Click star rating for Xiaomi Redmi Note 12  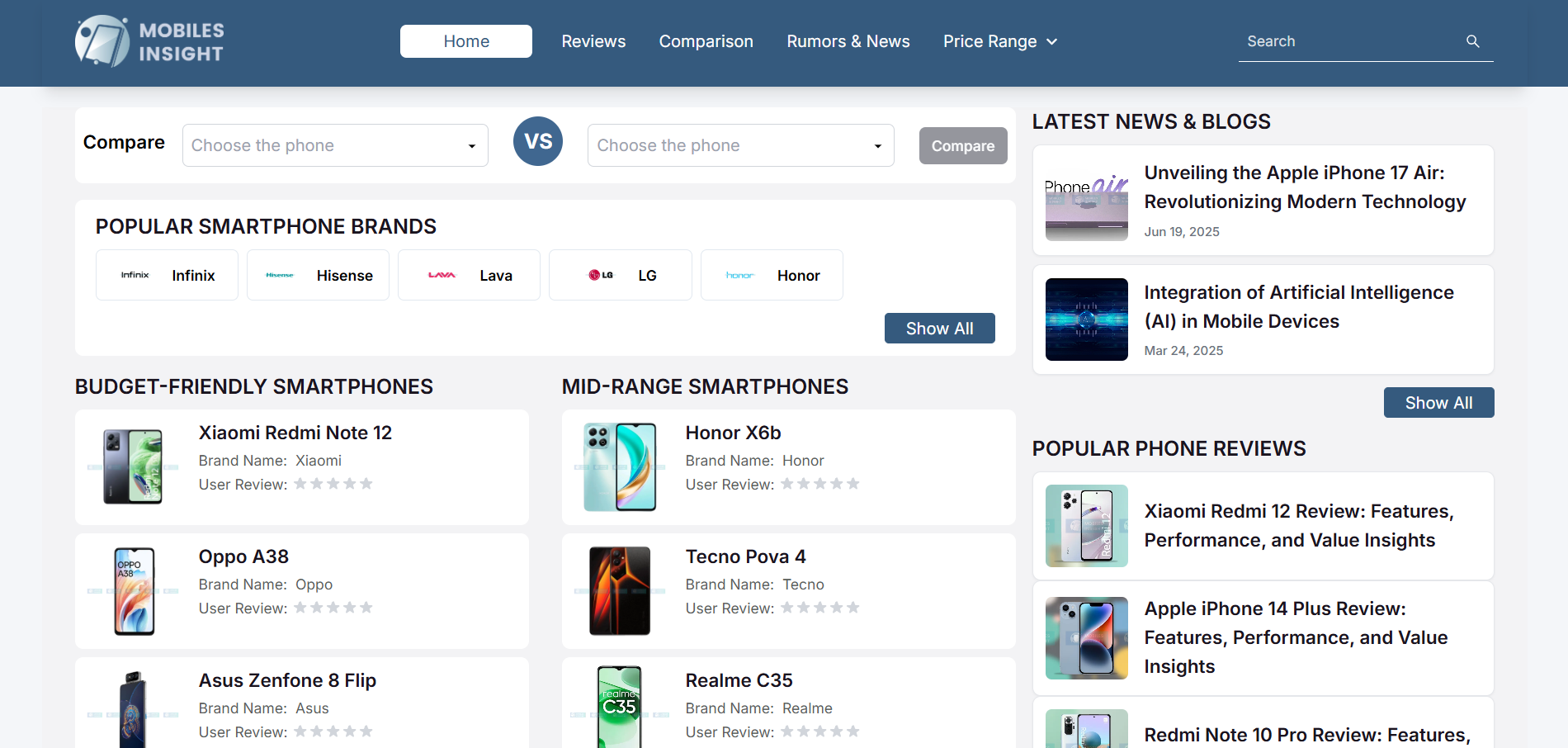[333, 484]
